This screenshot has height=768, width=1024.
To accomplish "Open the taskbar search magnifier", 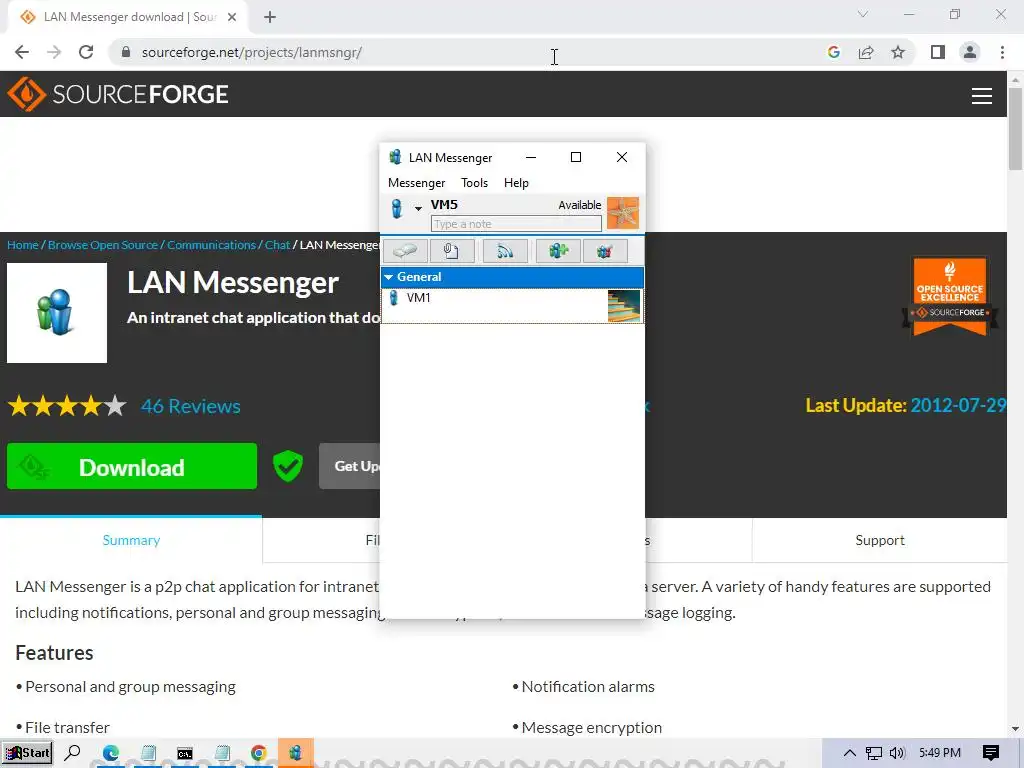I will click(x=72, y=753).
